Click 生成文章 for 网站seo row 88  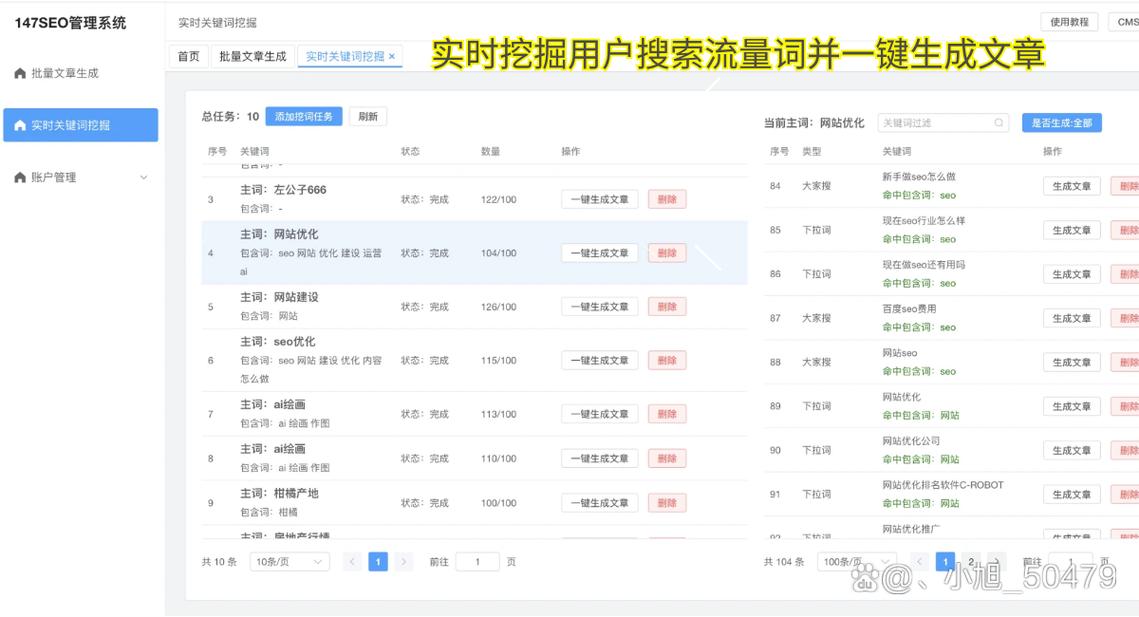(1071, 362)
